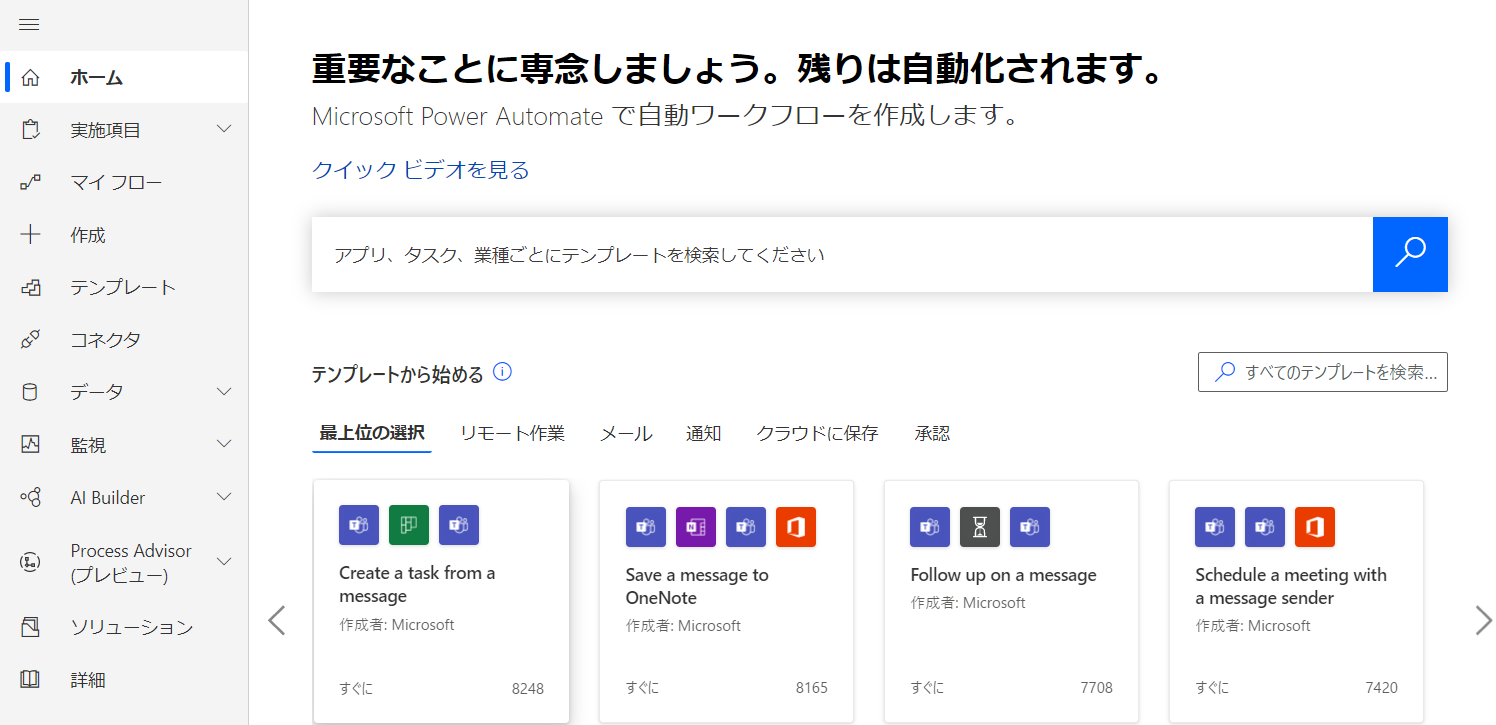1496x725 pixels.
Task: Go to next templates with right arrow
Action: [1483, 620]
